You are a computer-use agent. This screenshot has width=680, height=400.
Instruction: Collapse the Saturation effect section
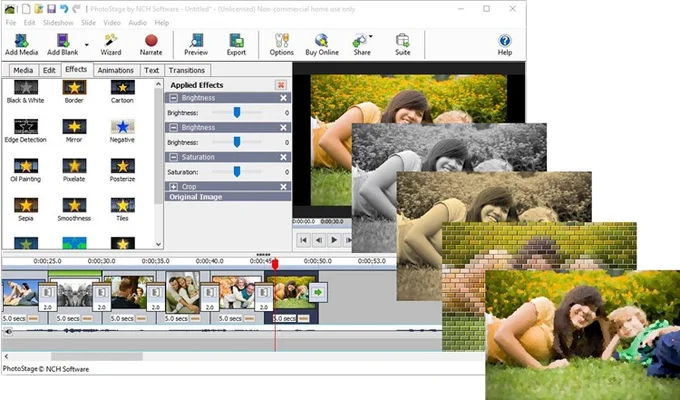(x=173, y=157)
